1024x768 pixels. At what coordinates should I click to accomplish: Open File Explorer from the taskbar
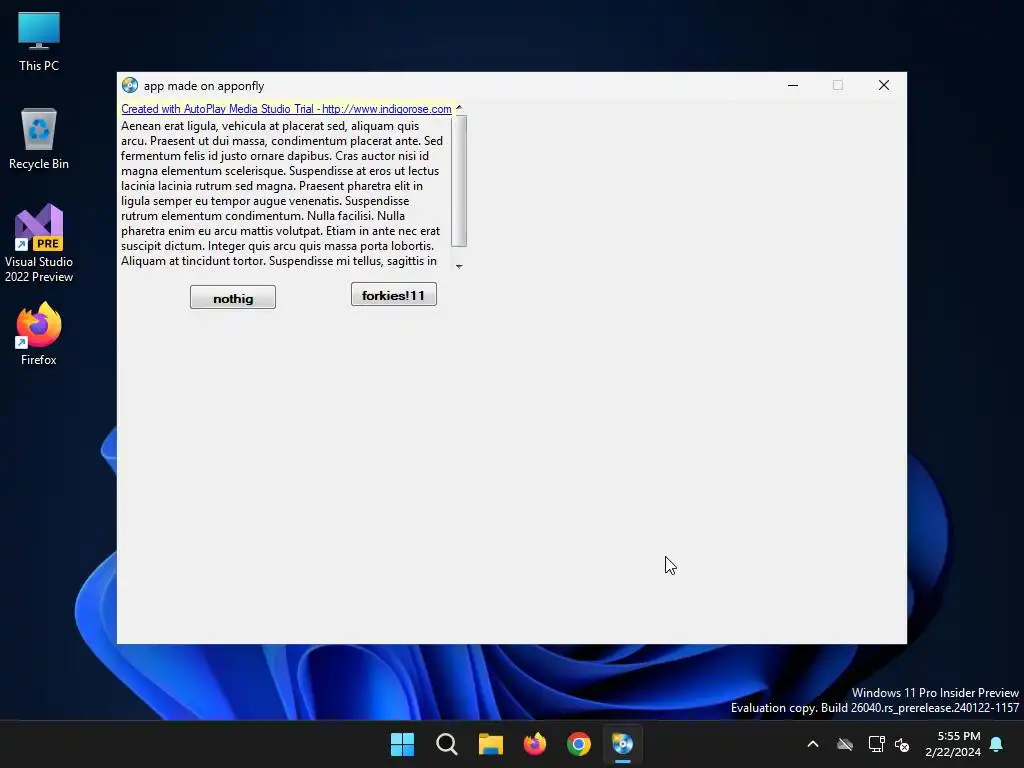(490, 744)
